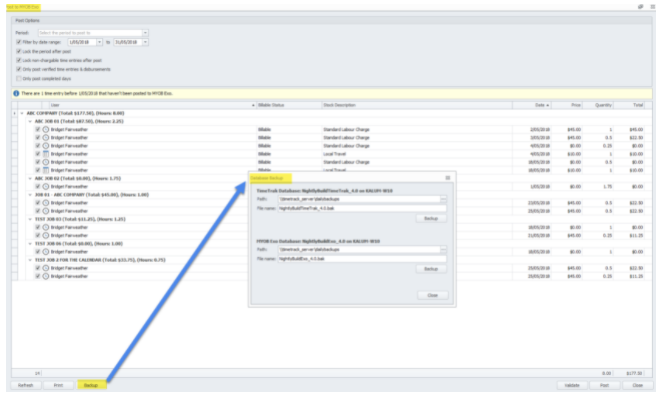Viewport: 664px width, 399px height.
Task: Click the $177.50 grand total in the footer
Action: tap(634, 373)
